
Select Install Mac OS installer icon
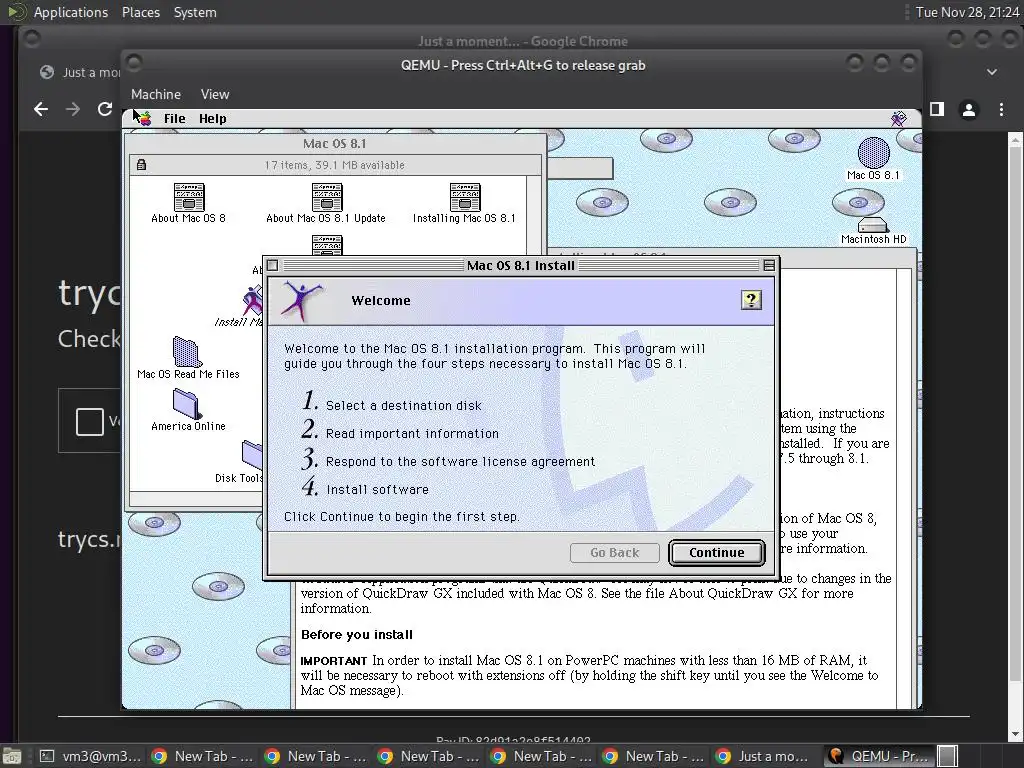click(252, 301)
